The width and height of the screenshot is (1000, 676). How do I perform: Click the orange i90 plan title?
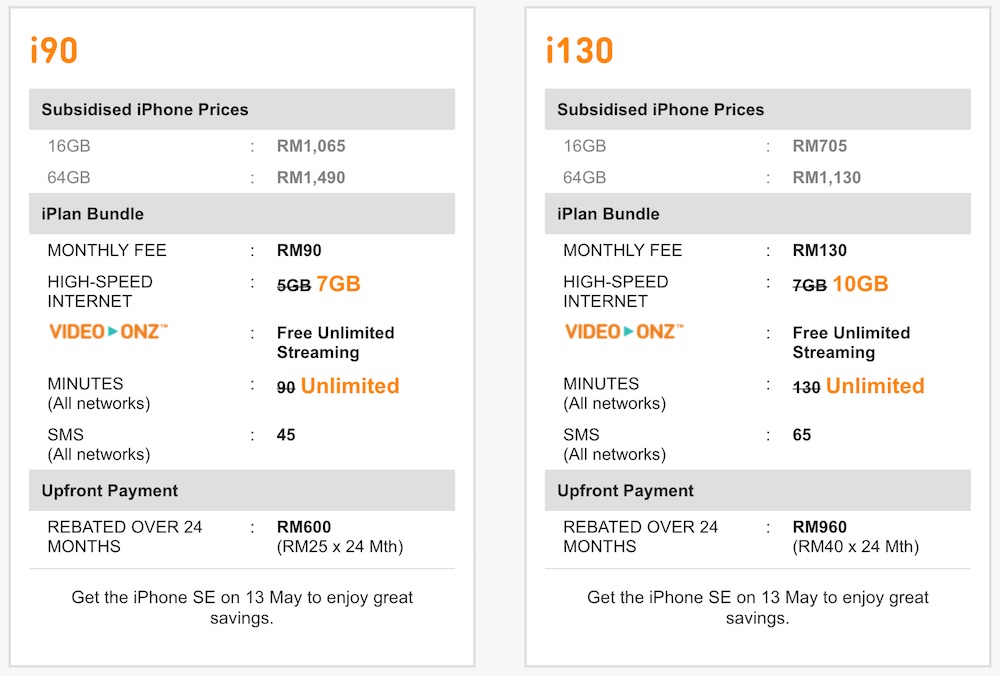(x=54, y=50)
